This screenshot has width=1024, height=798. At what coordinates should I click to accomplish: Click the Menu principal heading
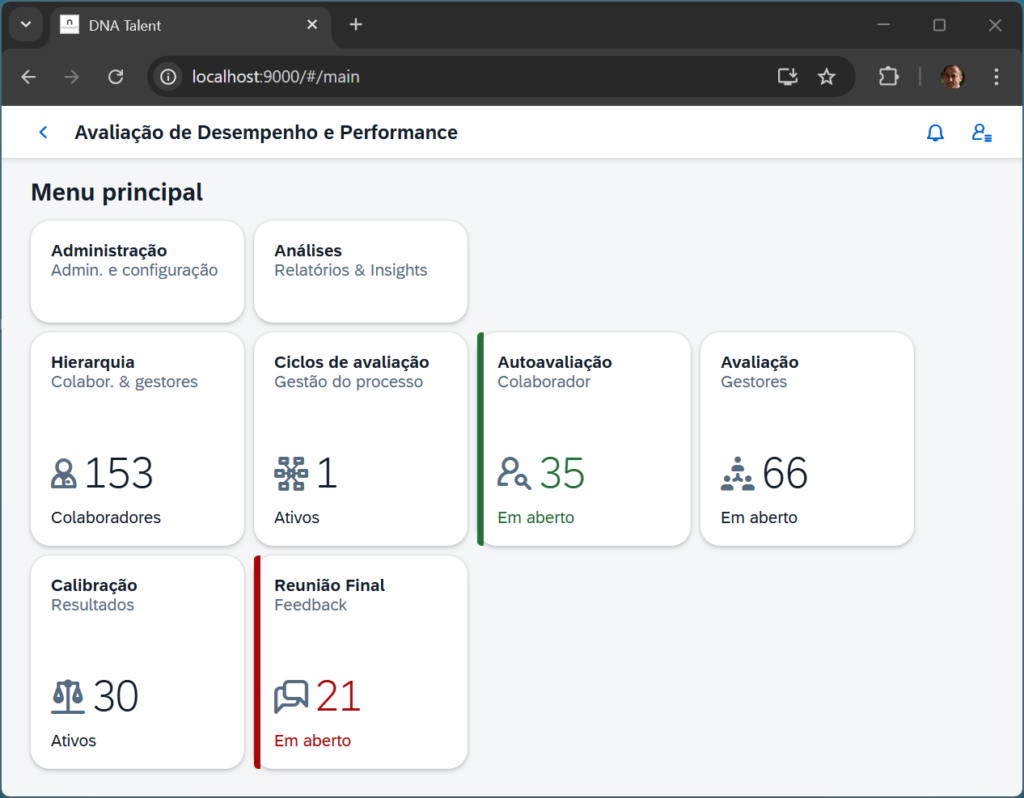[x=117, y=193]
